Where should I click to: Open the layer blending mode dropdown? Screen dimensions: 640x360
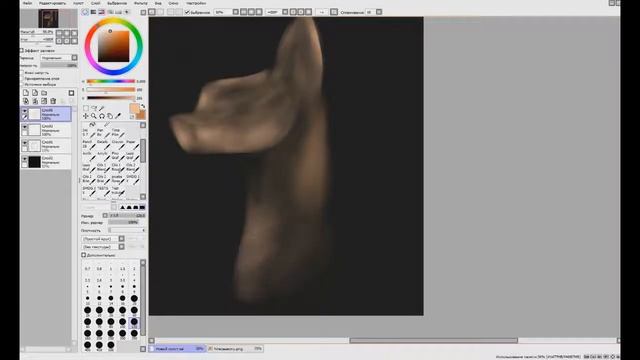tap(74, 58)
